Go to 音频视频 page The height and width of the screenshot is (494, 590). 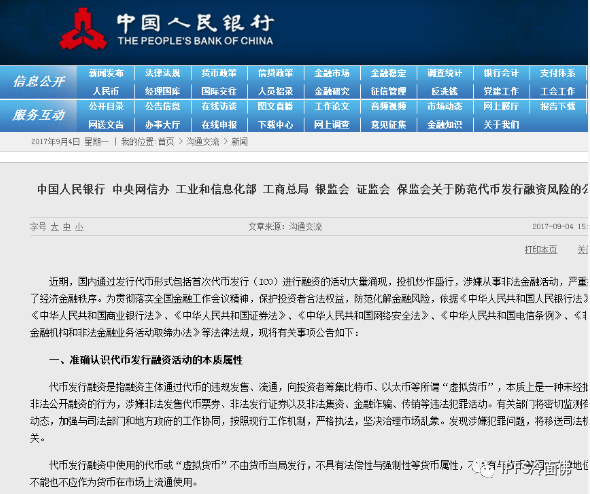pyautogui.click(x=388, y=106)
